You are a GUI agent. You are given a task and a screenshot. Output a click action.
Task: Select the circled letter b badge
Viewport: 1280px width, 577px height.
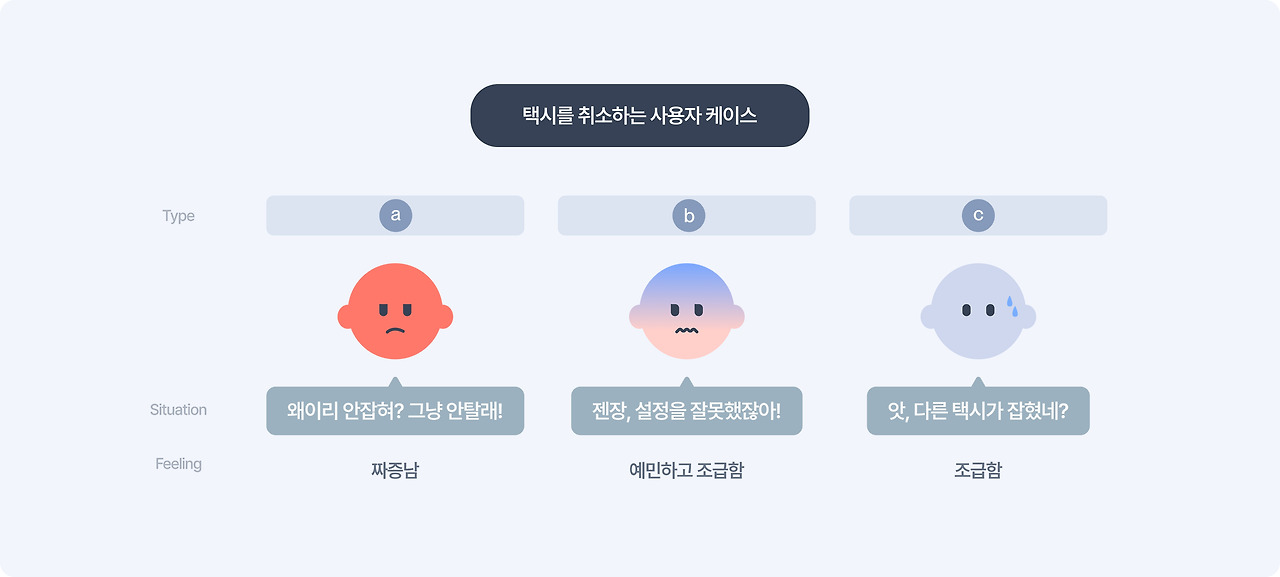[x=688, y=215]
